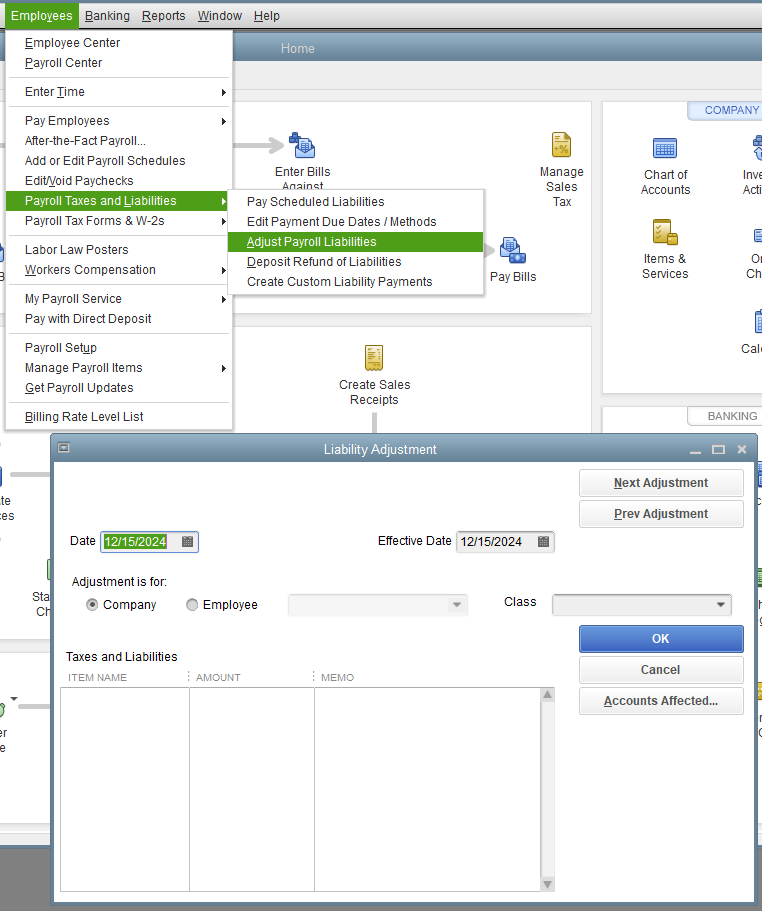This screenshot has height=911, width=762.
Task: Expand the Workers Compensation submenu
Action: click(224, 270)
